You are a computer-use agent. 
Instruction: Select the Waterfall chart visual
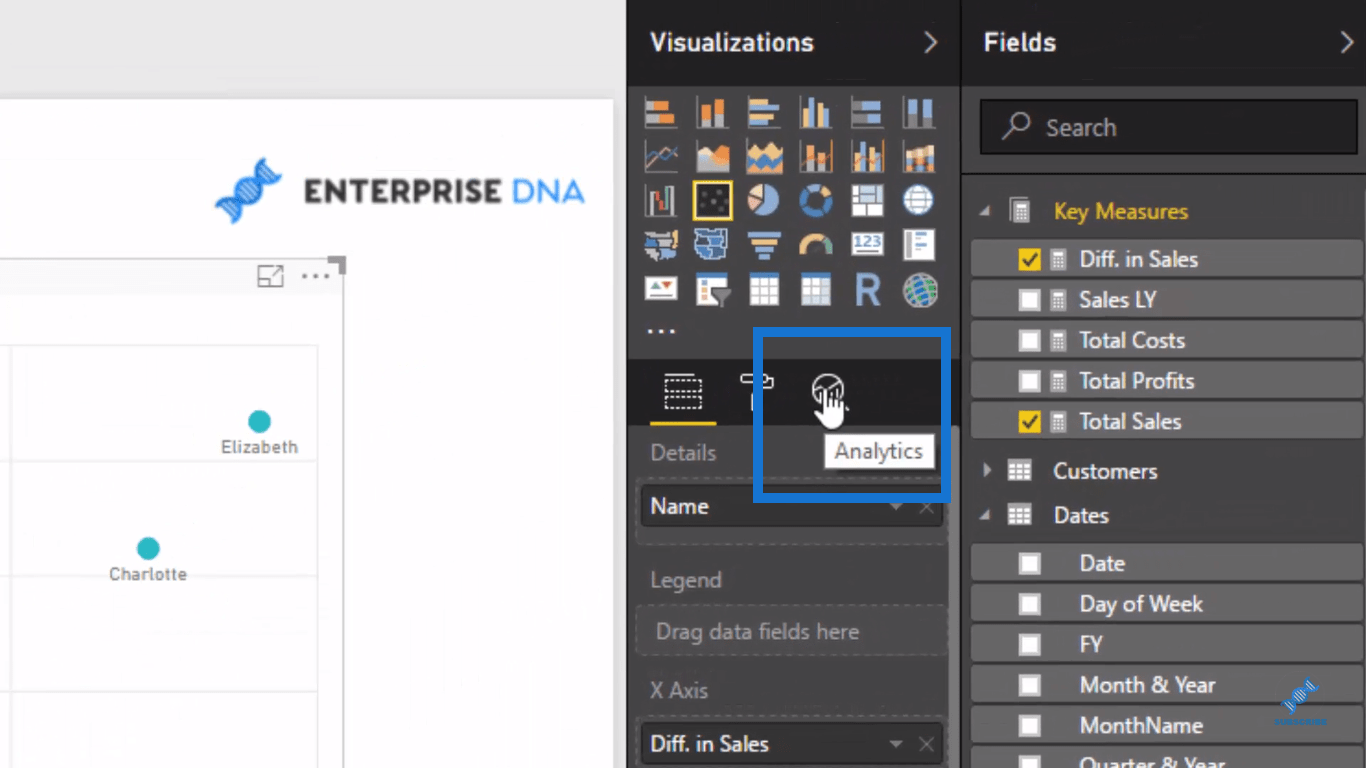point(660,201)
